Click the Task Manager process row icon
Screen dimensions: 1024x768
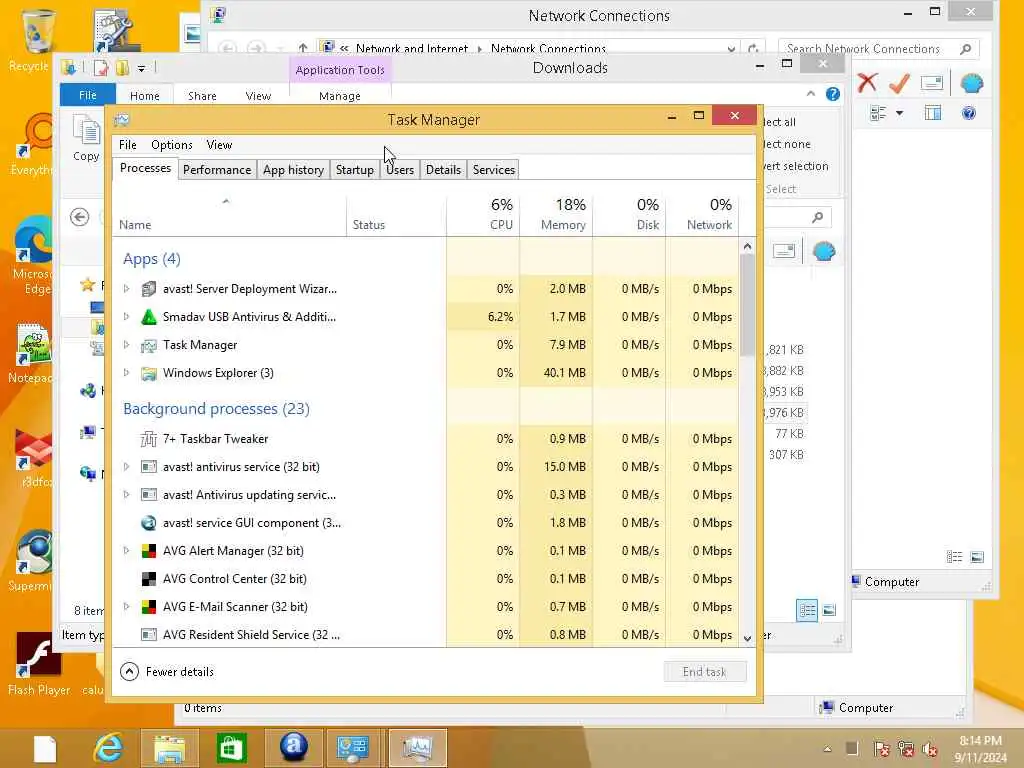(x=149, y=345)
